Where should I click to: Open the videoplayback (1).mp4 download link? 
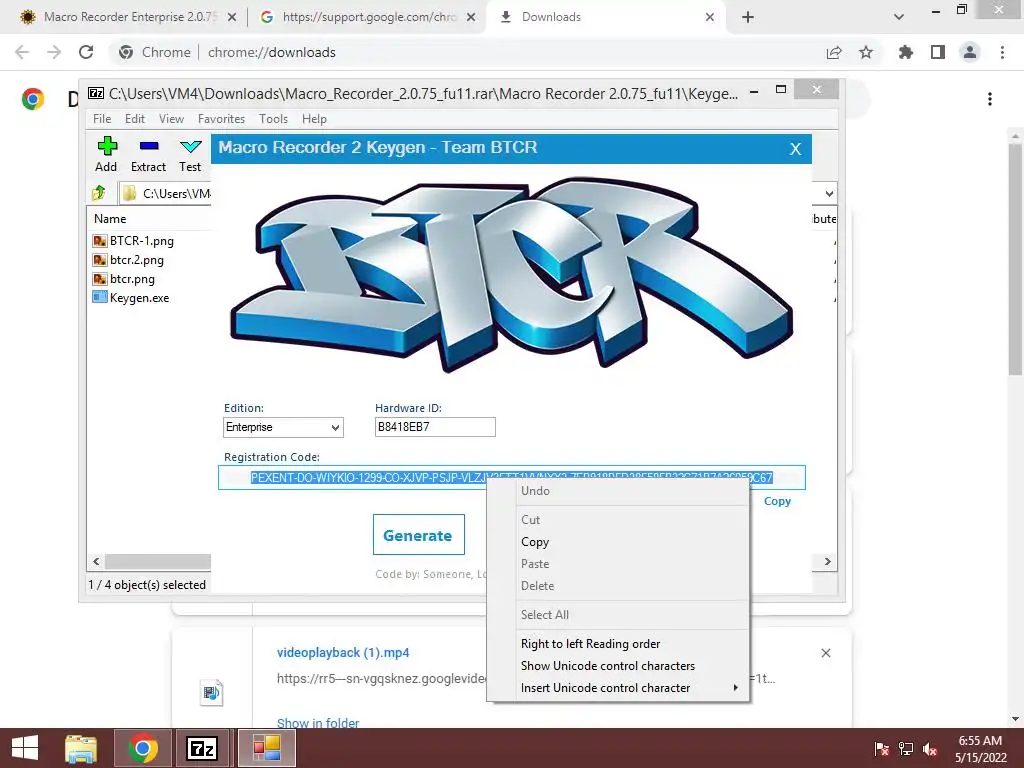pyautogui.click(x=343, y=652)
